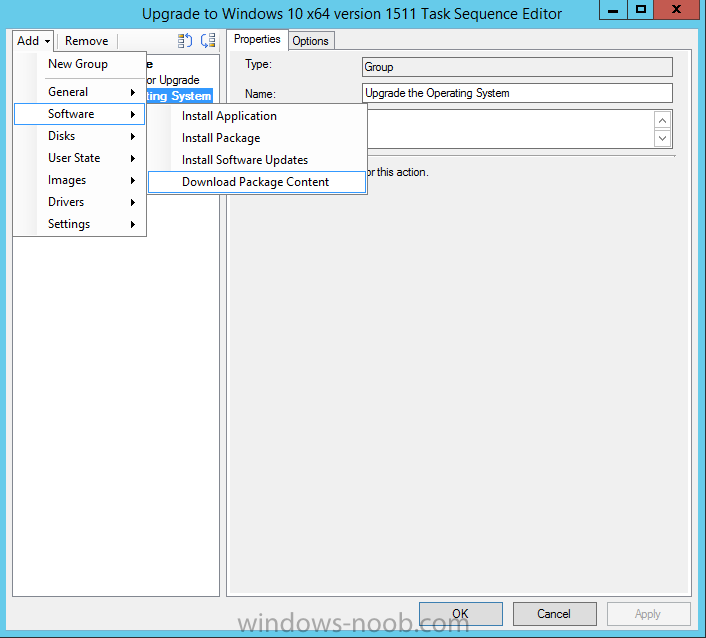
Task: Select the 'or Upgrade' tree item
Action: click(173, 80)
